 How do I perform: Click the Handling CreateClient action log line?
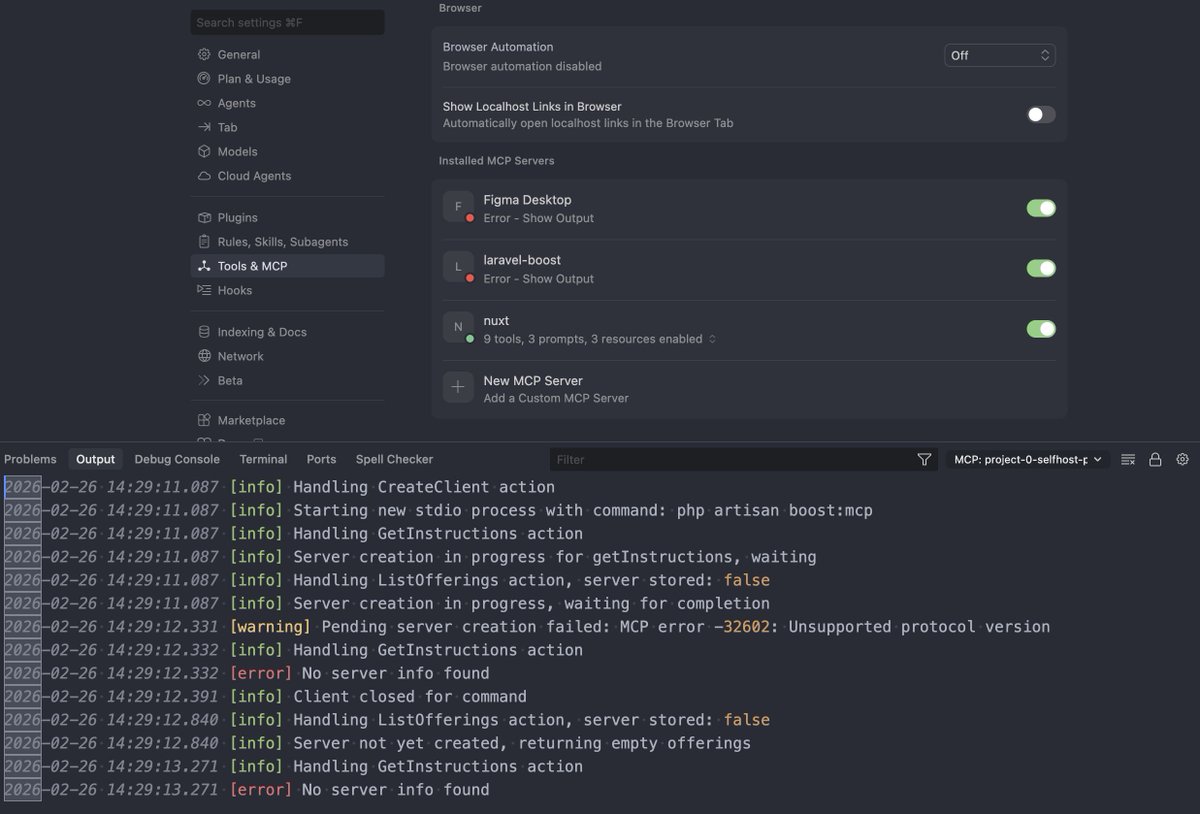point(279,488)
